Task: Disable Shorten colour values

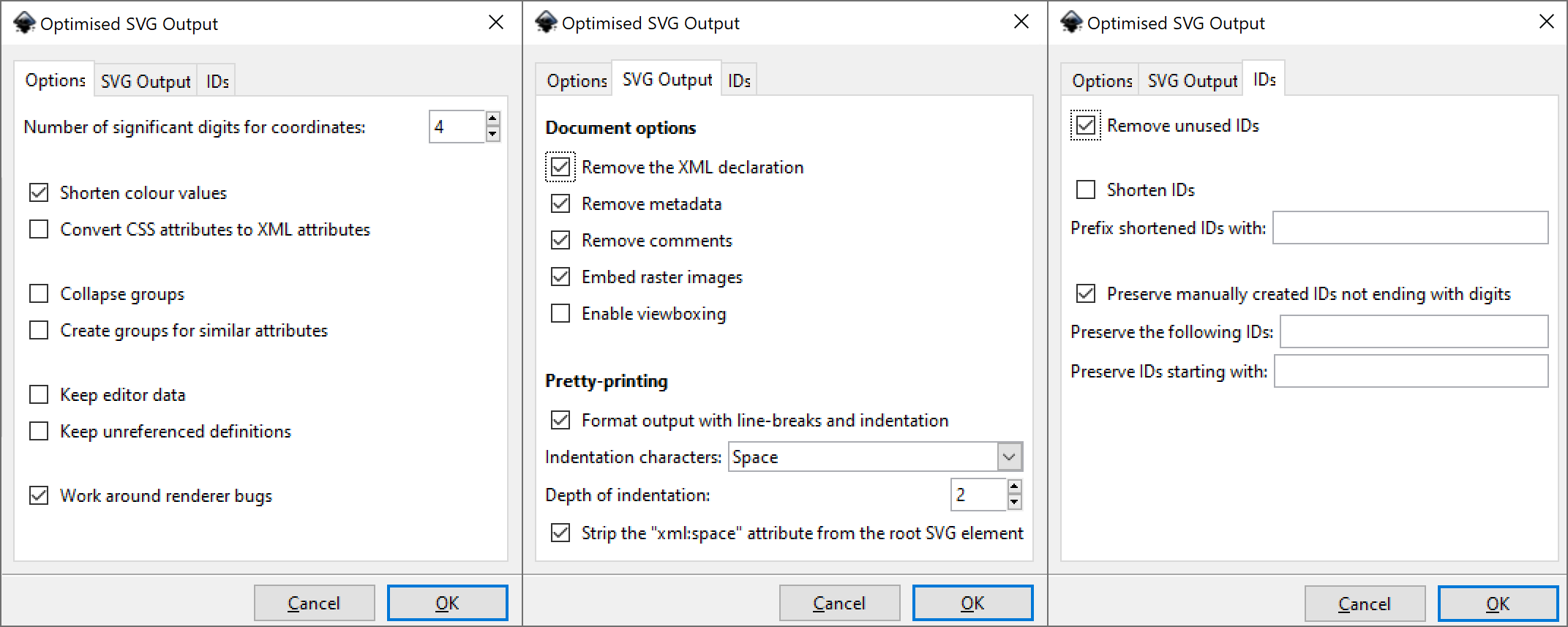Action: pos(39,192)
